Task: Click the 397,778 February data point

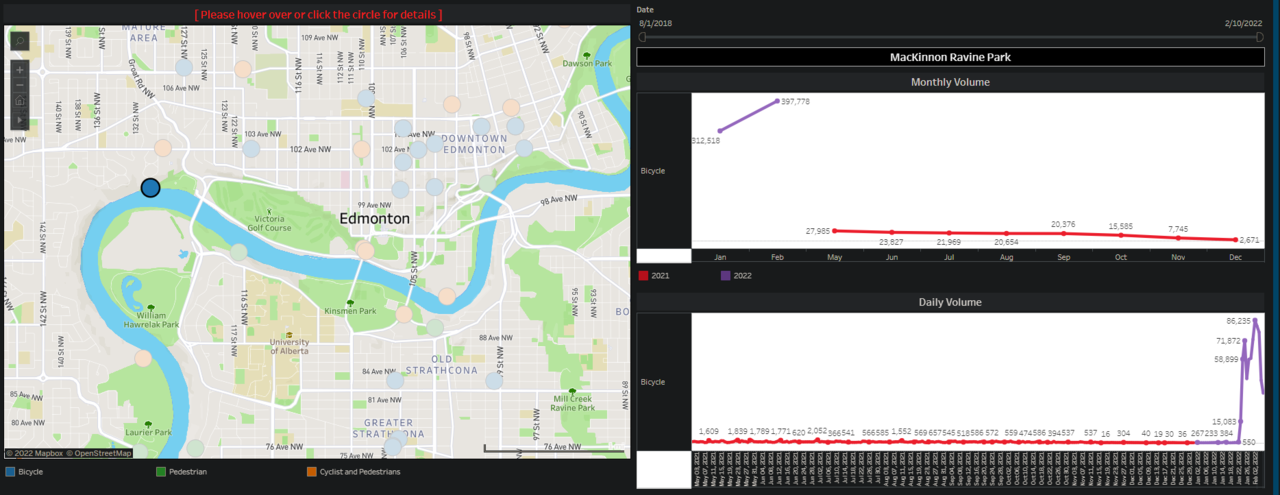Action: (777, 101)
